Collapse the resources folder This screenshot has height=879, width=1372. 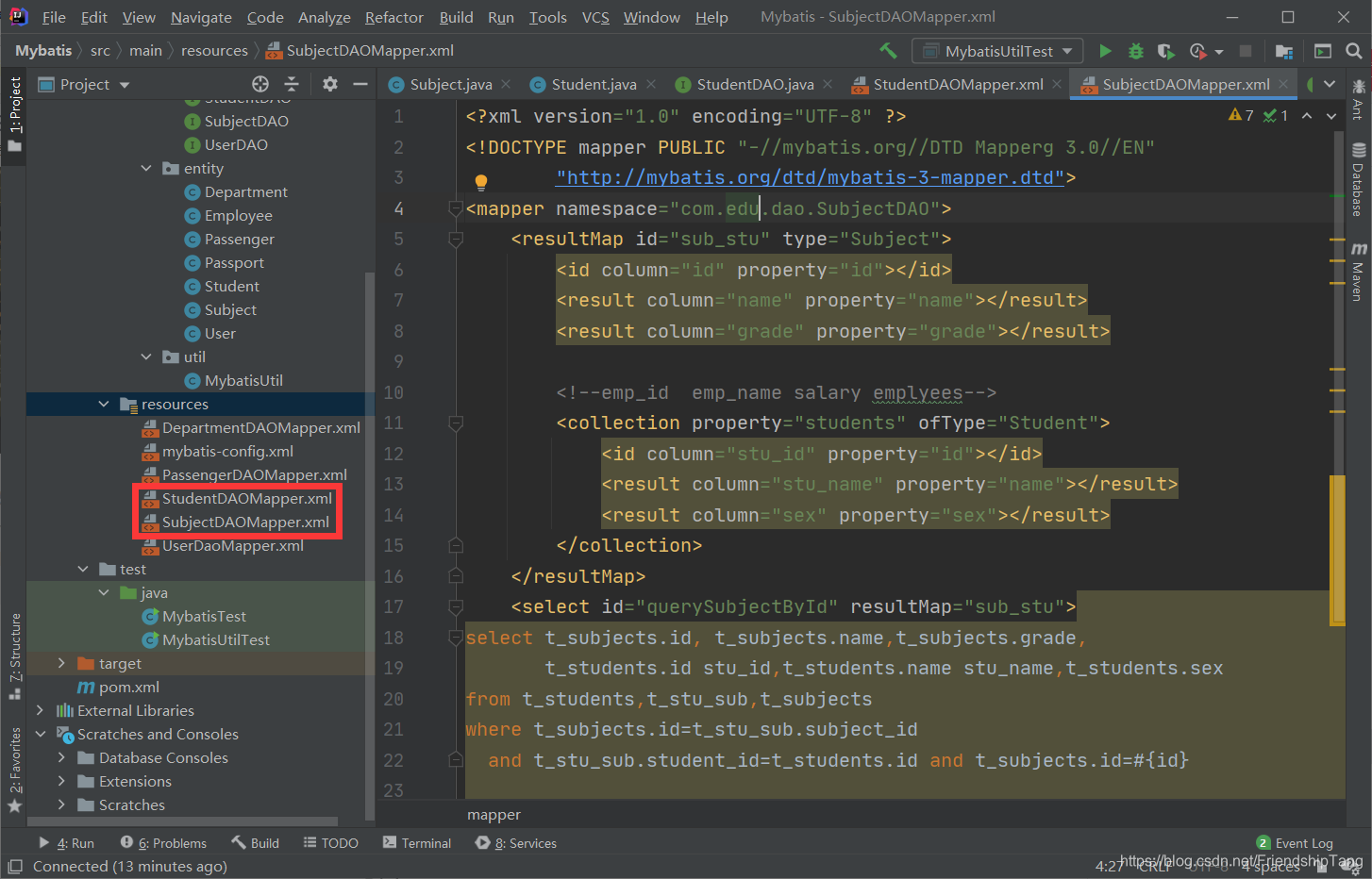[104, 404]
